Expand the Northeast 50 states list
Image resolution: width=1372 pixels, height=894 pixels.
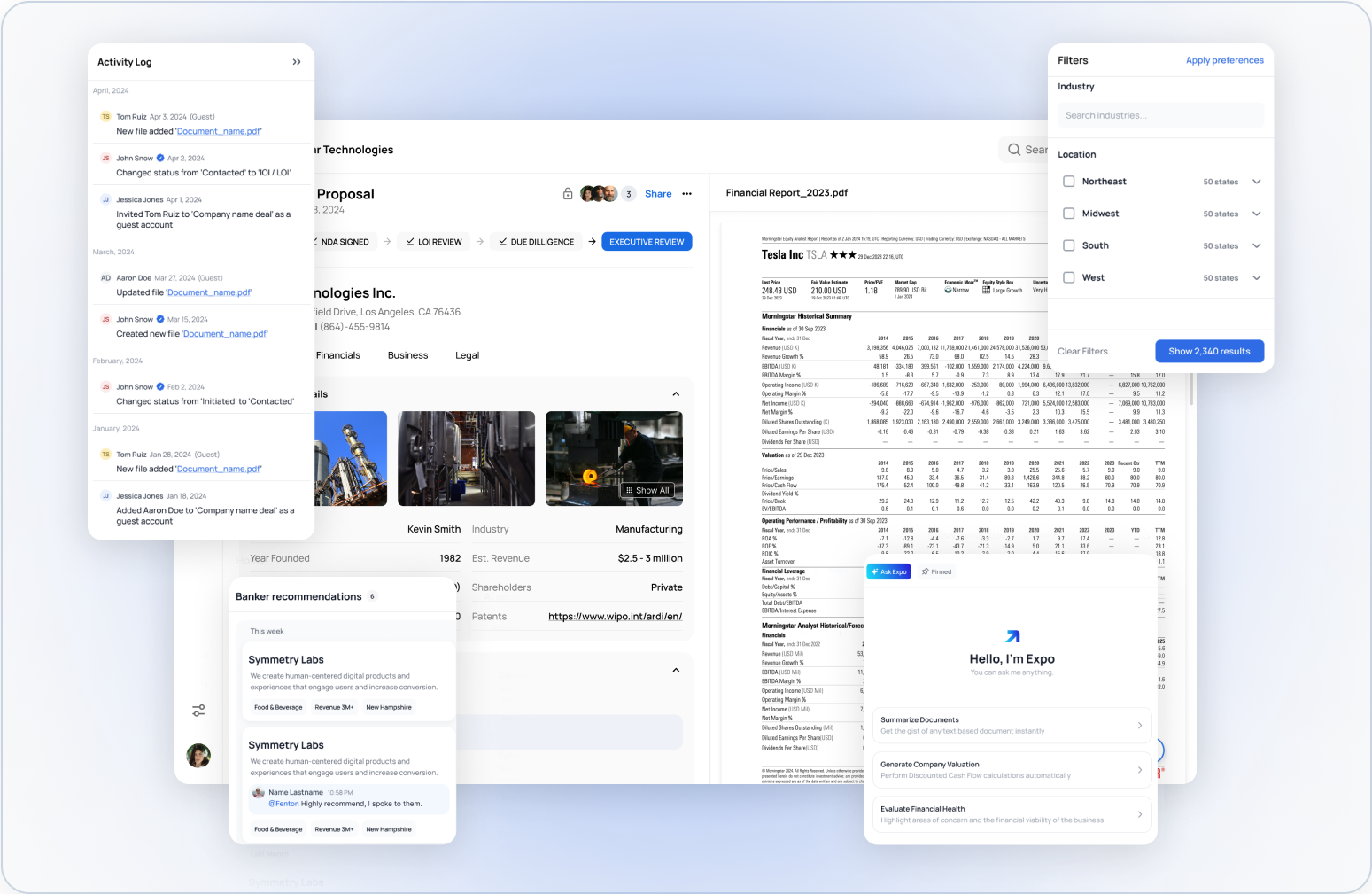coord(1257,182)
